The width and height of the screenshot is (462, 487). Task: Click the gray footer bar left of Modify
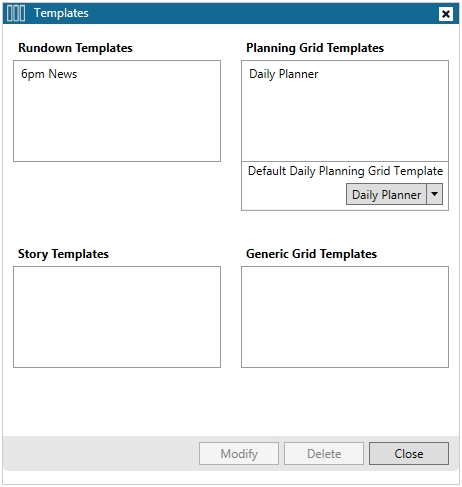tap(100, 453)
